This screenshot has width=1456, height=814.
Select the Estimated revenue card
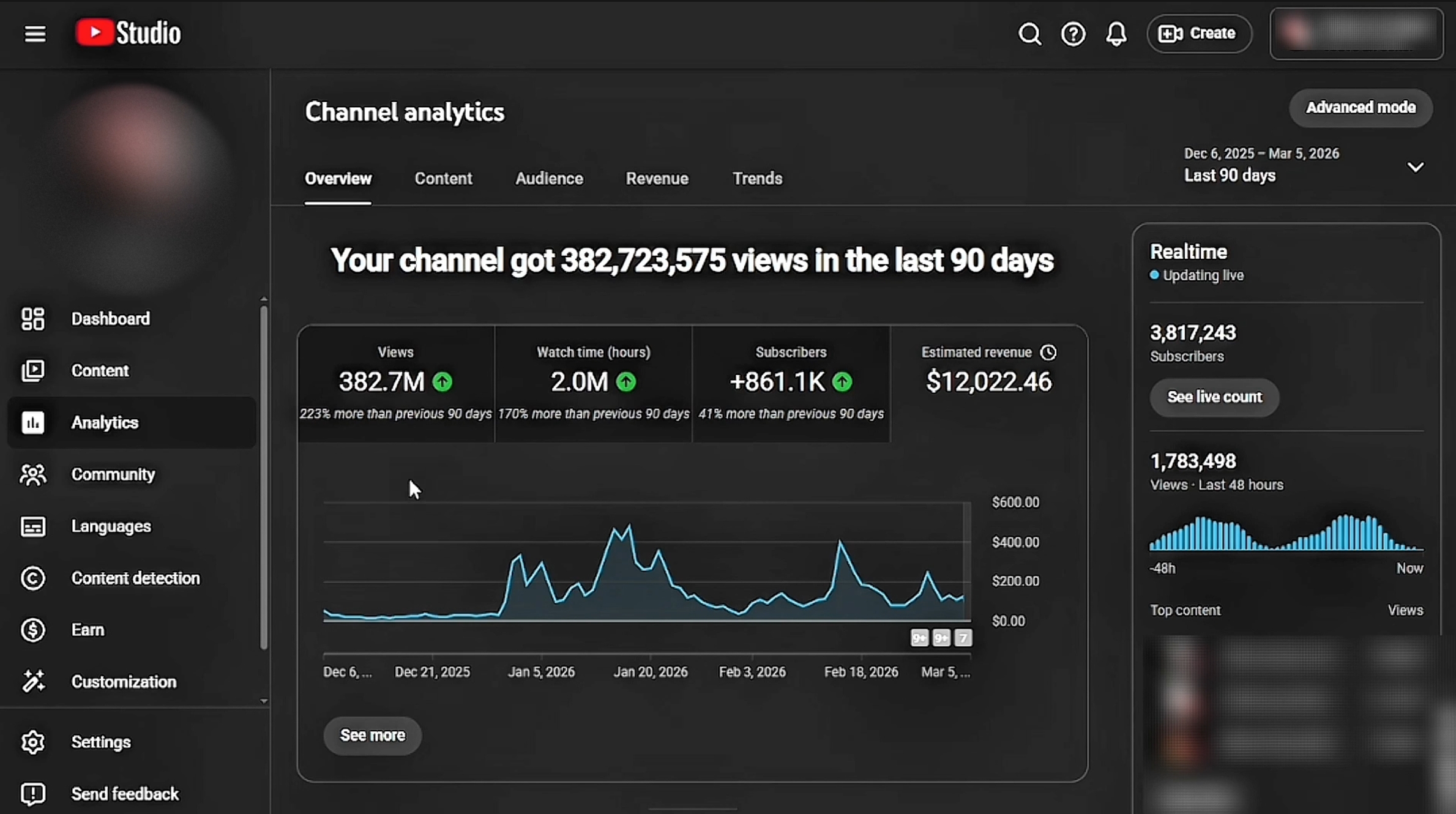tap(988, 384)
